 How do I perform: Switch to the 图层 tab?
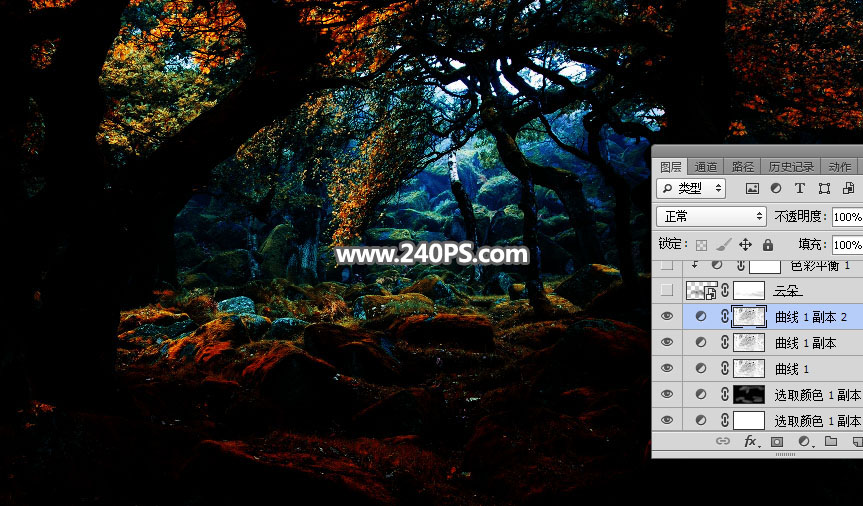coord(670,167)
